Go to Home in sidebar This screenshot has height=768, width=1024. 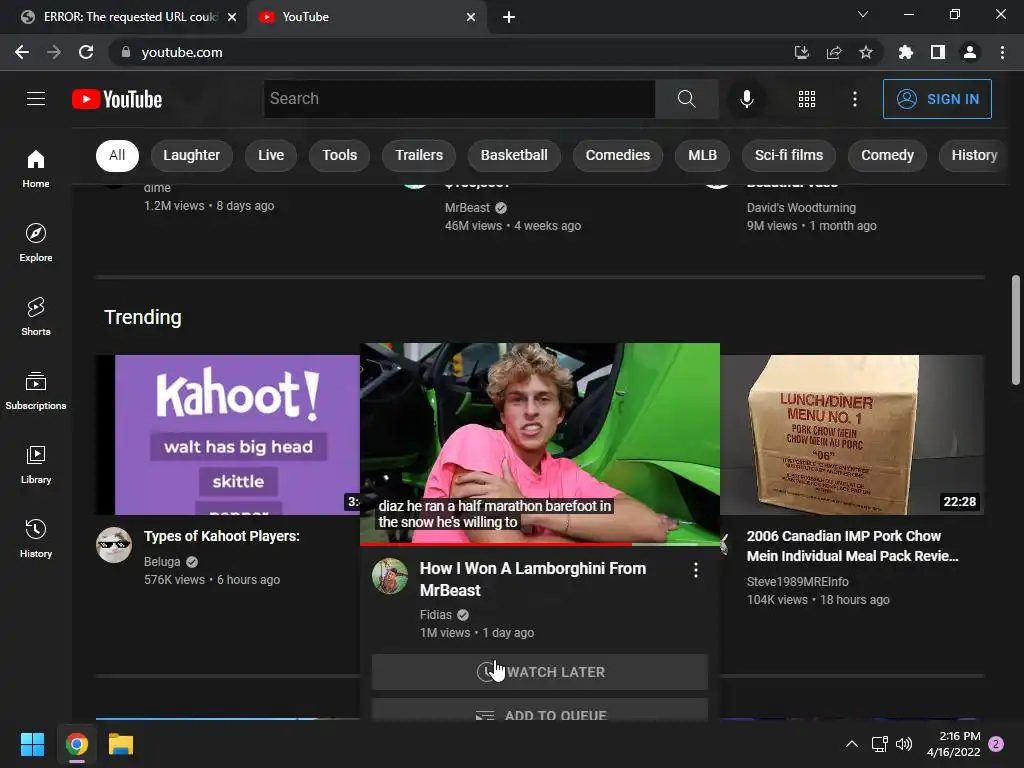pos(36,168)
